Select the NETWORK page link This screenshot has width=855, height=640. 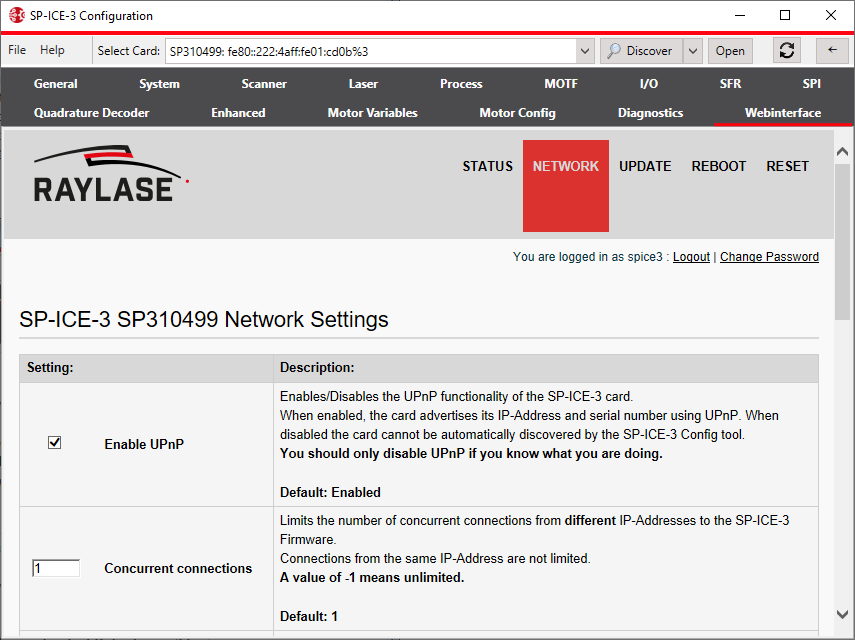tap(566, 186)
